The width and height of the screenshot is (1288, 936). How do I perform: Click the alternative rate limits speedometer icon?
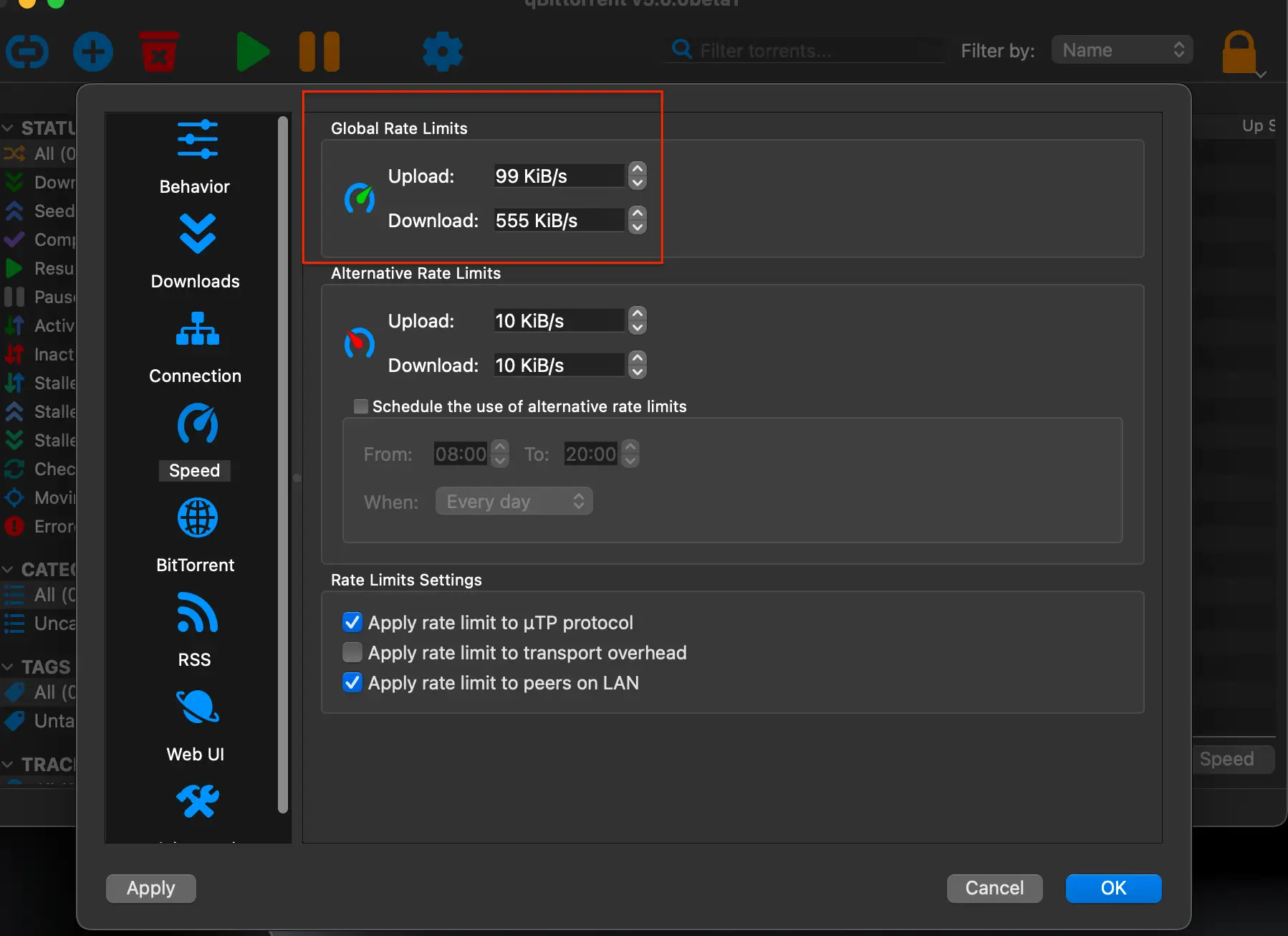pos(360,343)
